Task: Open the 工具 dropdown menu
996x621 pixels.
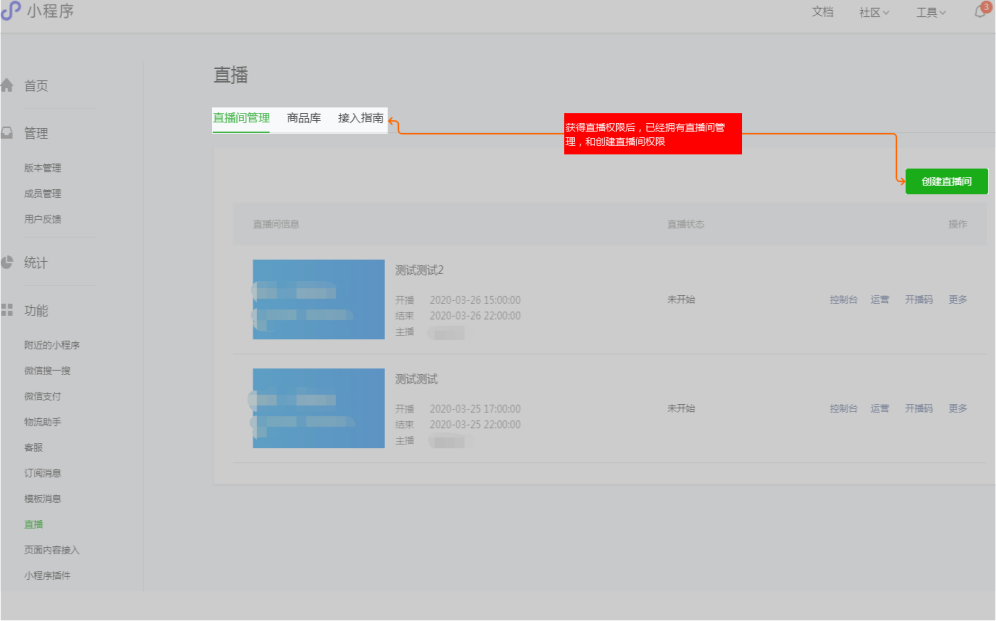Action: (928, 13)
